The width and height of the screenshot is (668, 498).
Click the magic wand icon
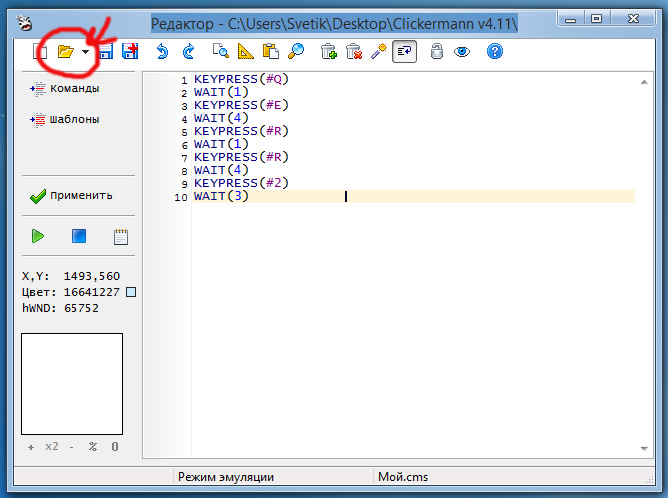point(378,51)
